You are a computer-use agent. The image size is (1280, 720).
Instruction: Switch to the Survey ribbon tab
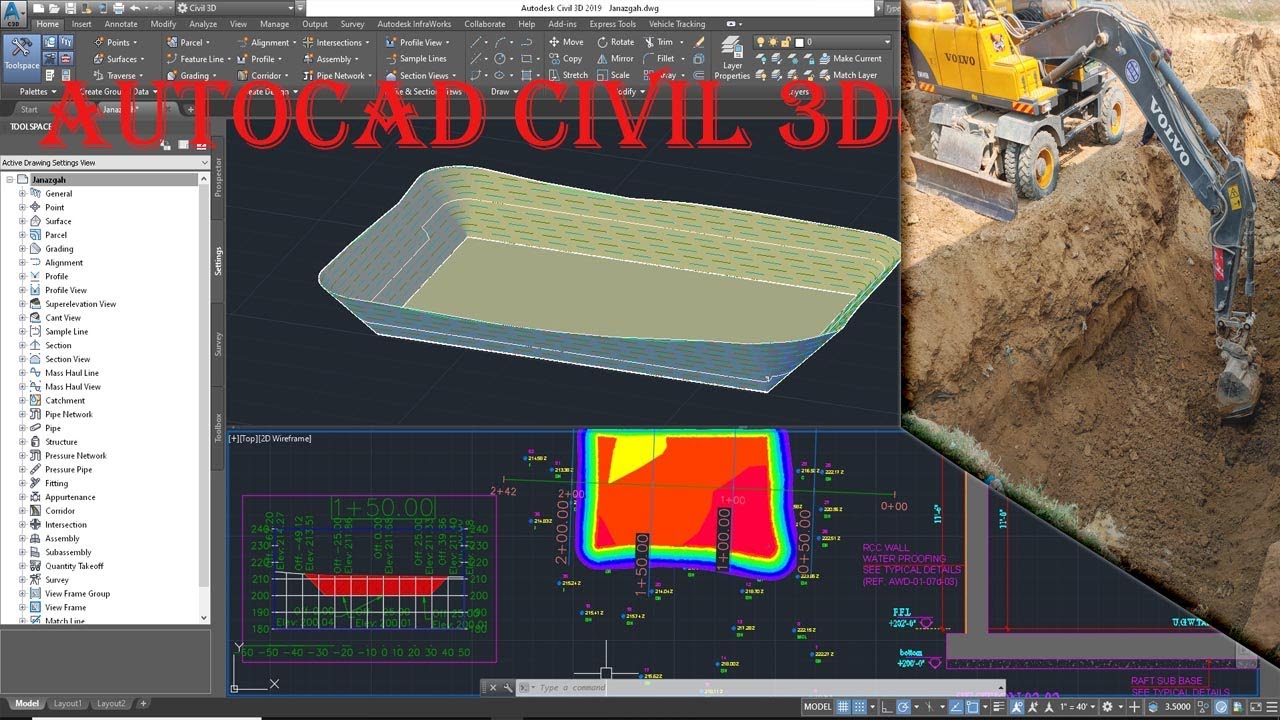352,24
